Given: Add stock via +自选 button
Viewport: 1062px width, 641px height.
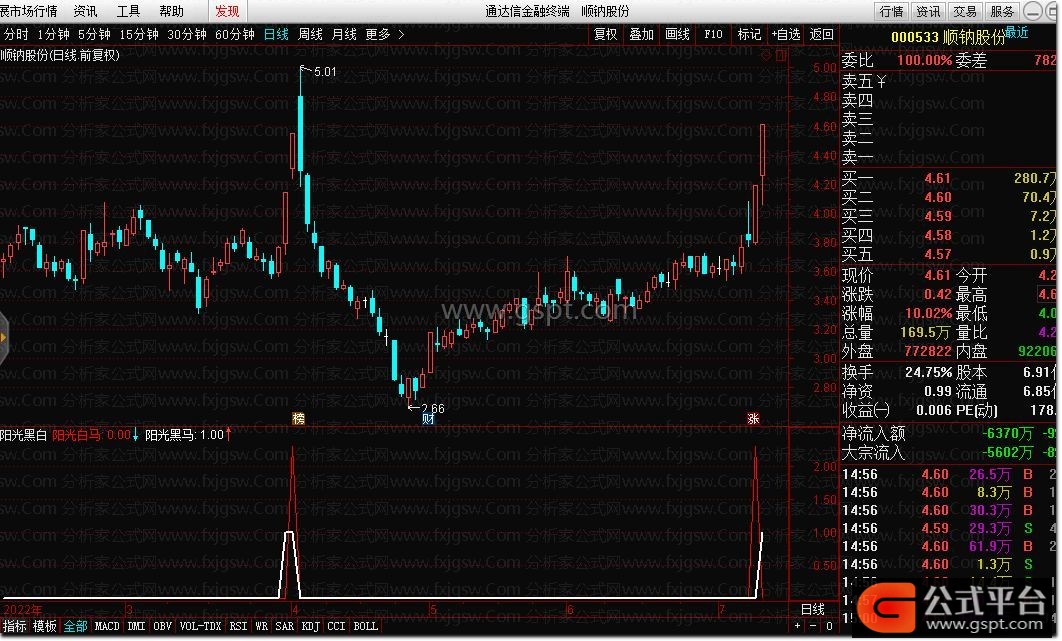Looking at the screenshot, I should [786, 34].
